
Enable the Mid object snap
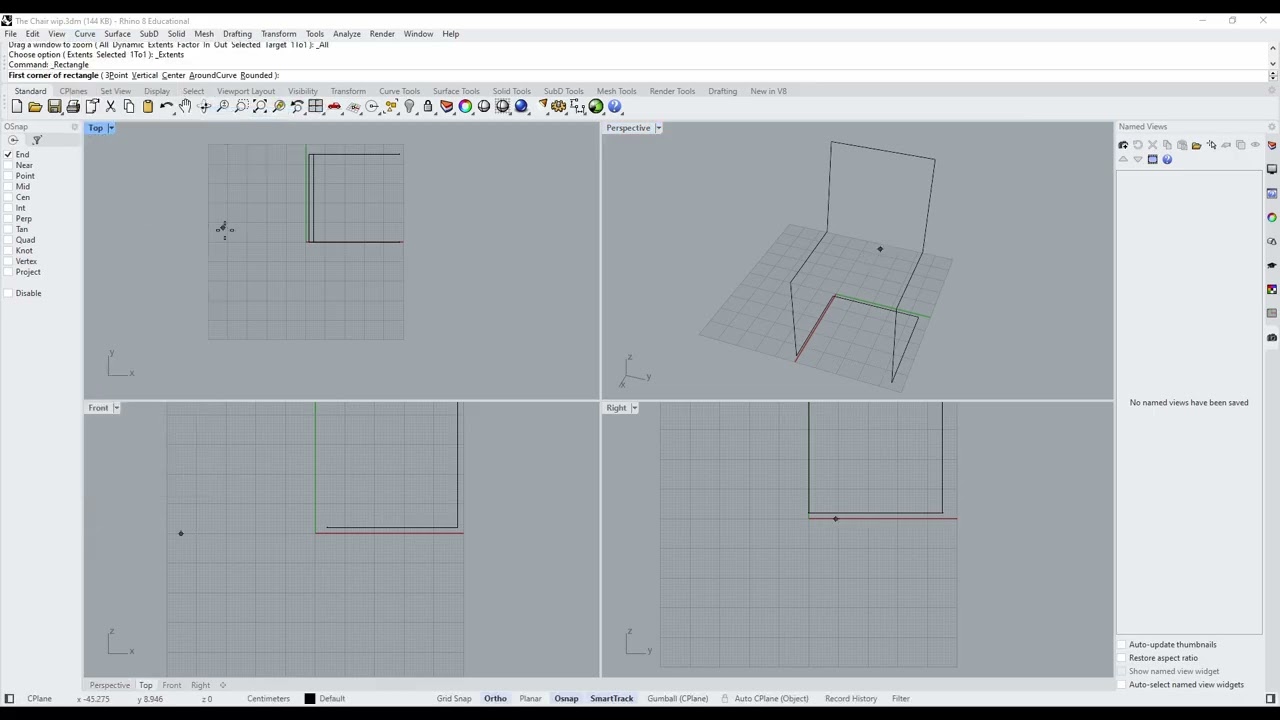pos(8,186)
